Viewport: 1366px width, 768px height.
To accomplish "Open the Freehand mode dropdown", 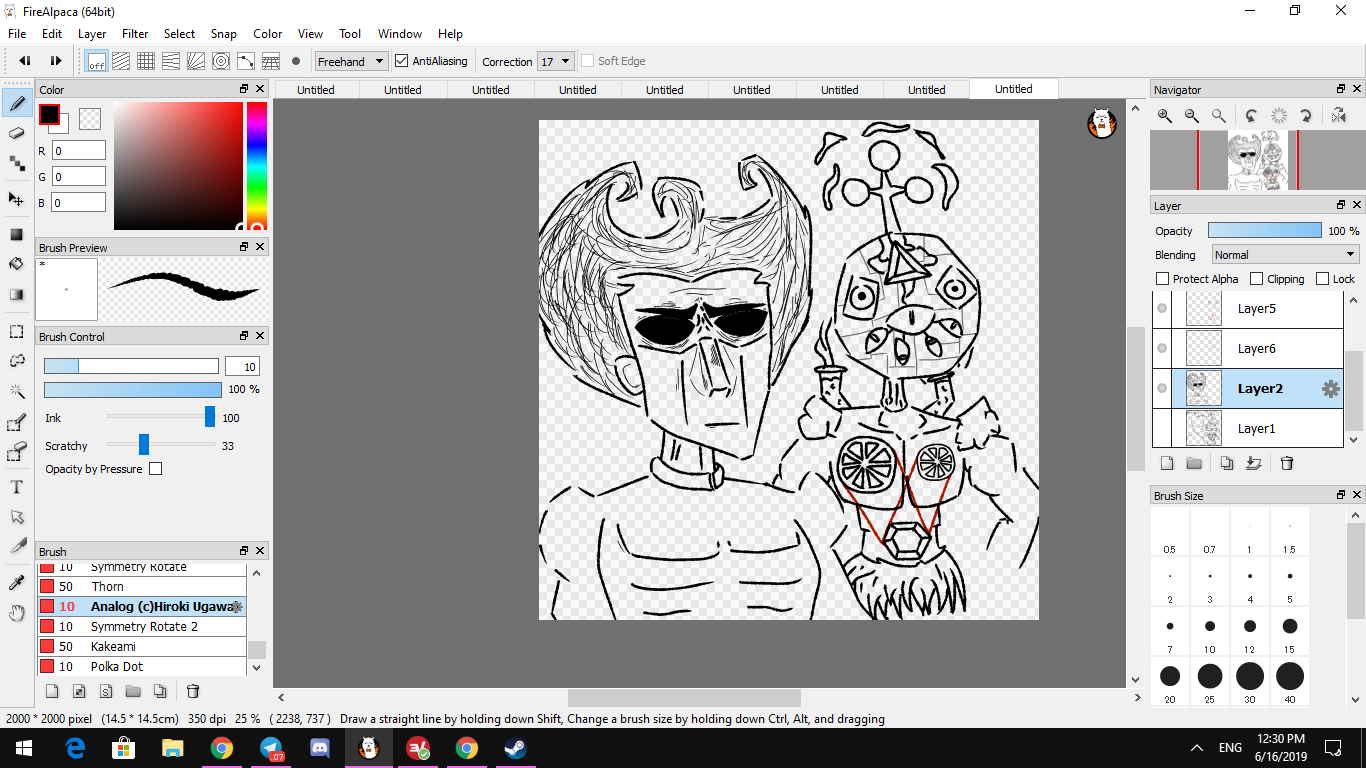I will click(350, 61).
